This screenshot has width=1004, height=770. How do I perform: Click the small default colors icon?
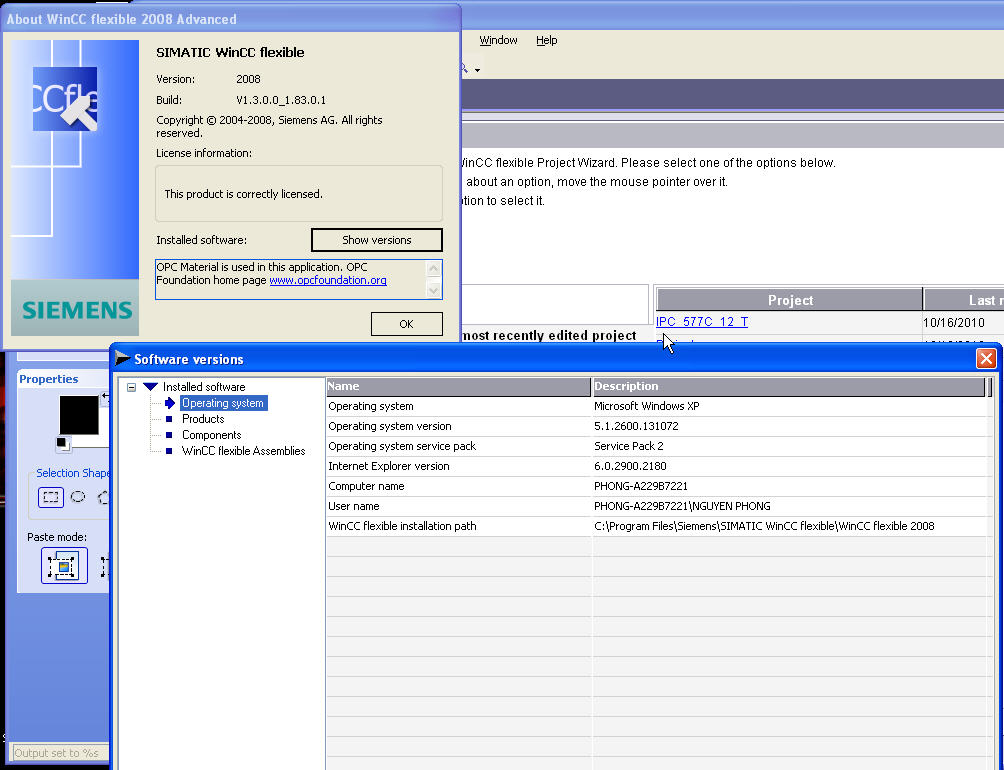point(62,443)
